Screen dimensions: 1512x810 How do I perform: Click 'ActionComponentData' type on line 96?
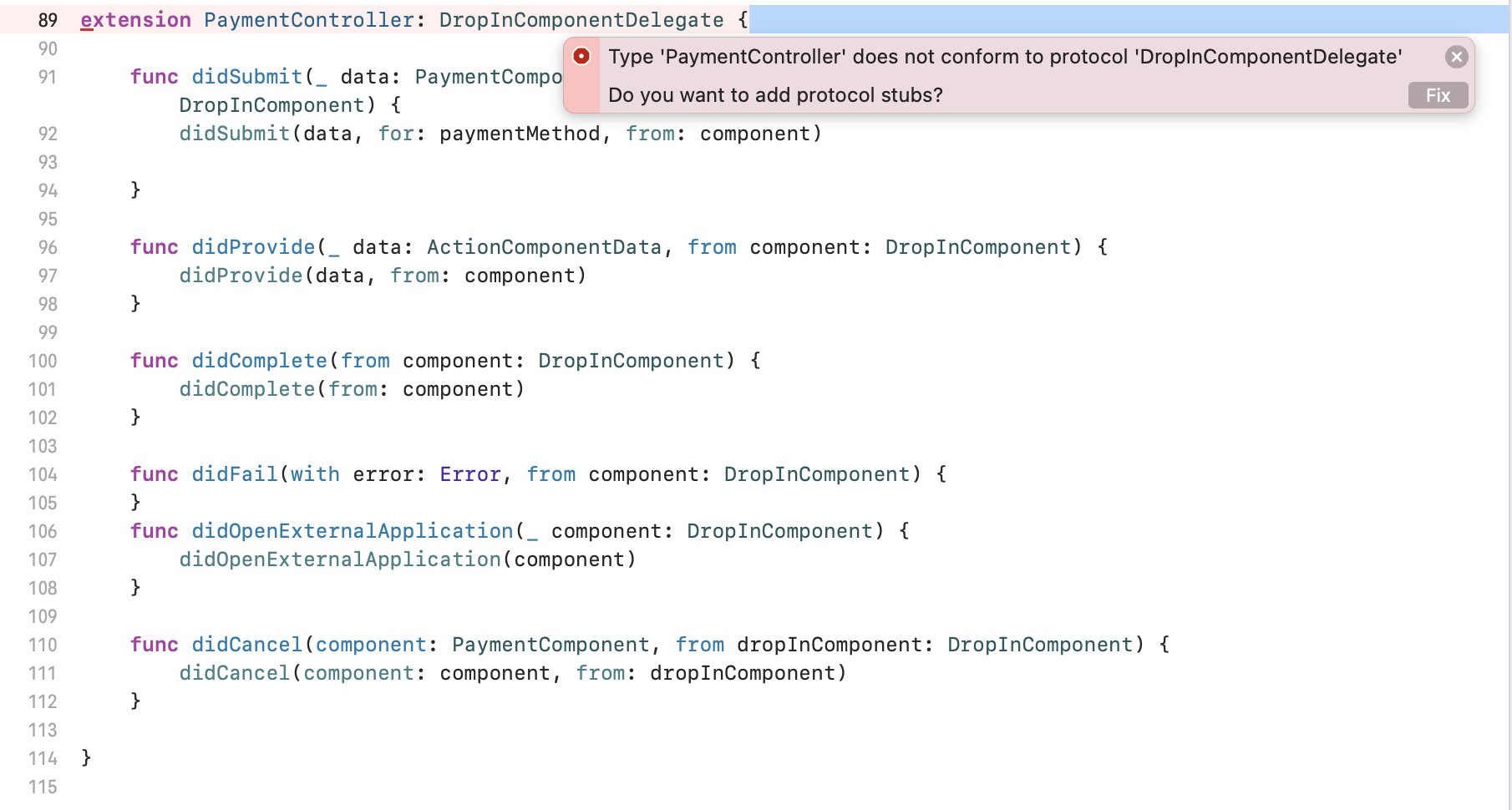[x=545, y=247]
